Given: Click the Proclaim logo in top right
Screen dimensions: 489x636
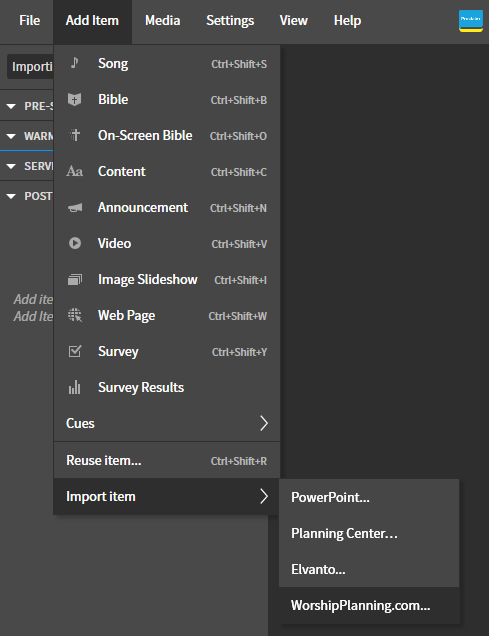Looking at the screenshot, I should click(x=471, y=21).
